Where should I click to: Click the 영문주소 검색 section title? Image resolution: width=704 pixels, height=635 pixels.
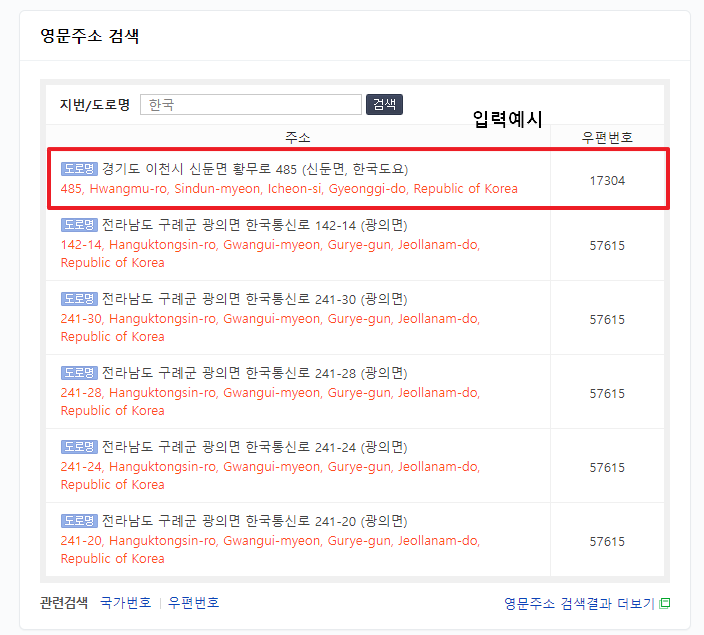pyautogui.click(x=90, y=36)
